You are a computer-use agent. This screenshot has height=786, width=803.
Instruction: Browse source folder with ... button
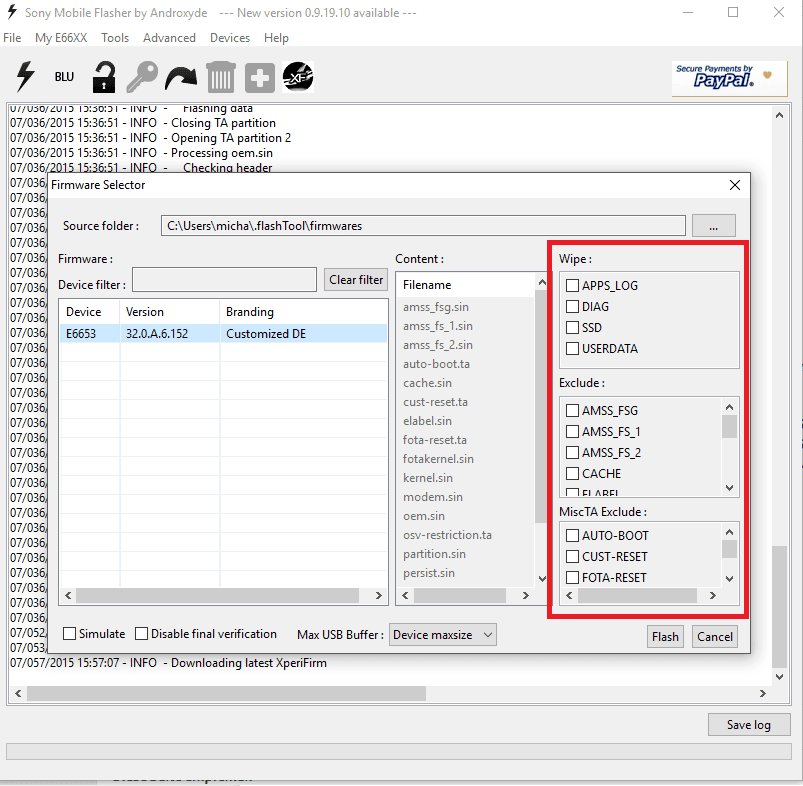click(713, 226)
